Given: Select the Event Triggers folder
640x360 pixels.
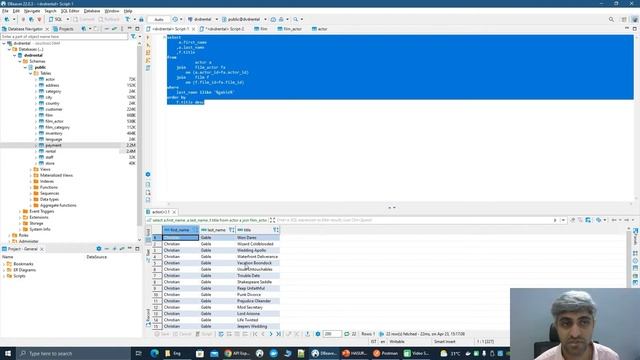Looking at the screenshot, I should 41,211.
